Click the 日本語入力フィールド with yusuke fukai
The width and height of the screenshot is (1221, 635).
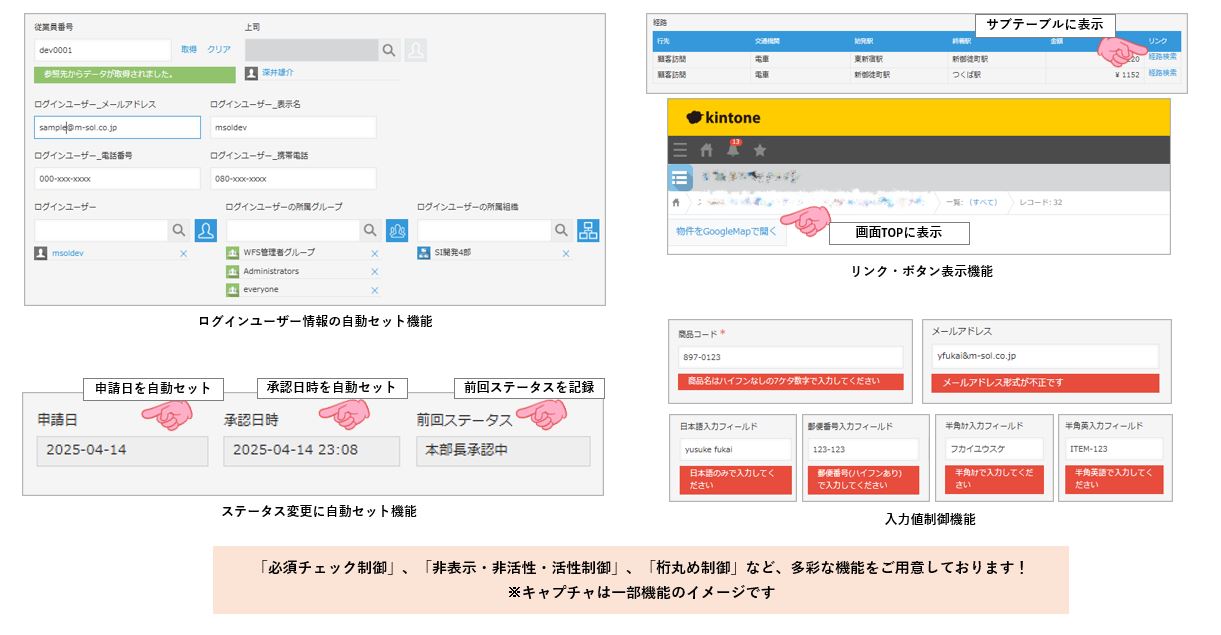735,450
